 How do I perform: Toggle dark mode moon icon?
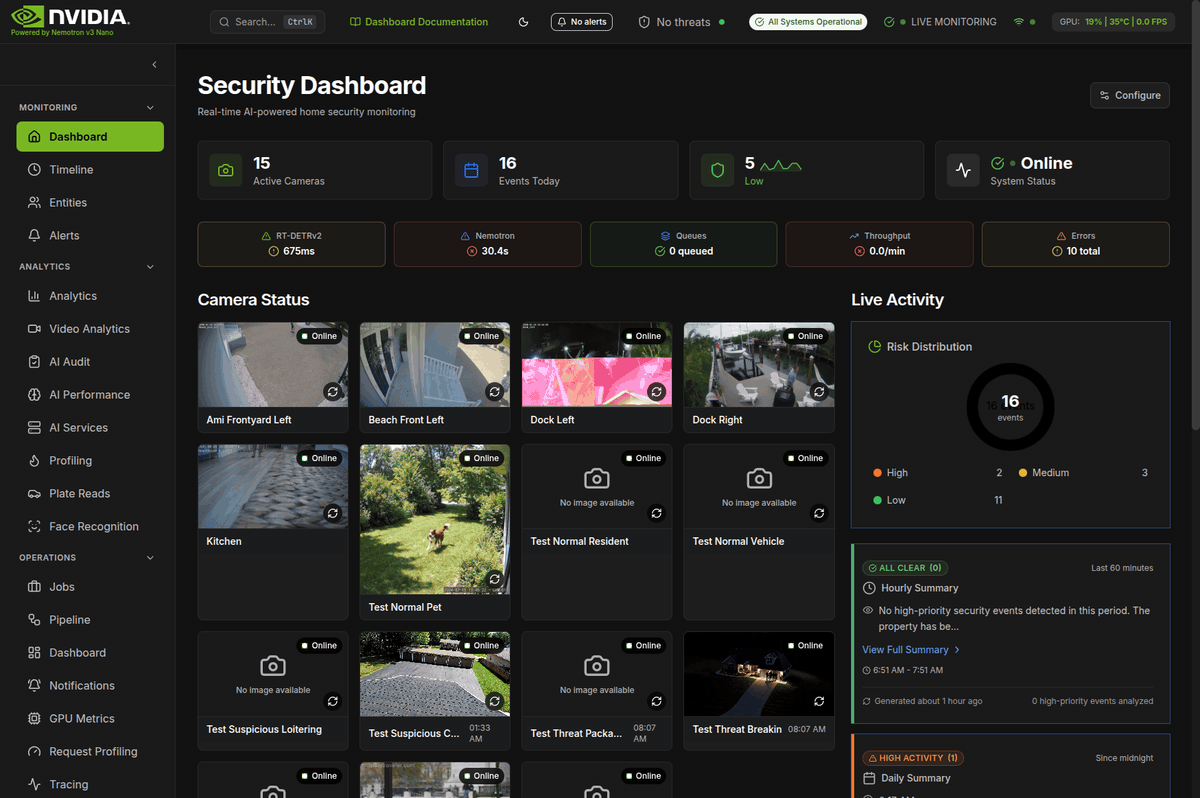coord(524,22)
